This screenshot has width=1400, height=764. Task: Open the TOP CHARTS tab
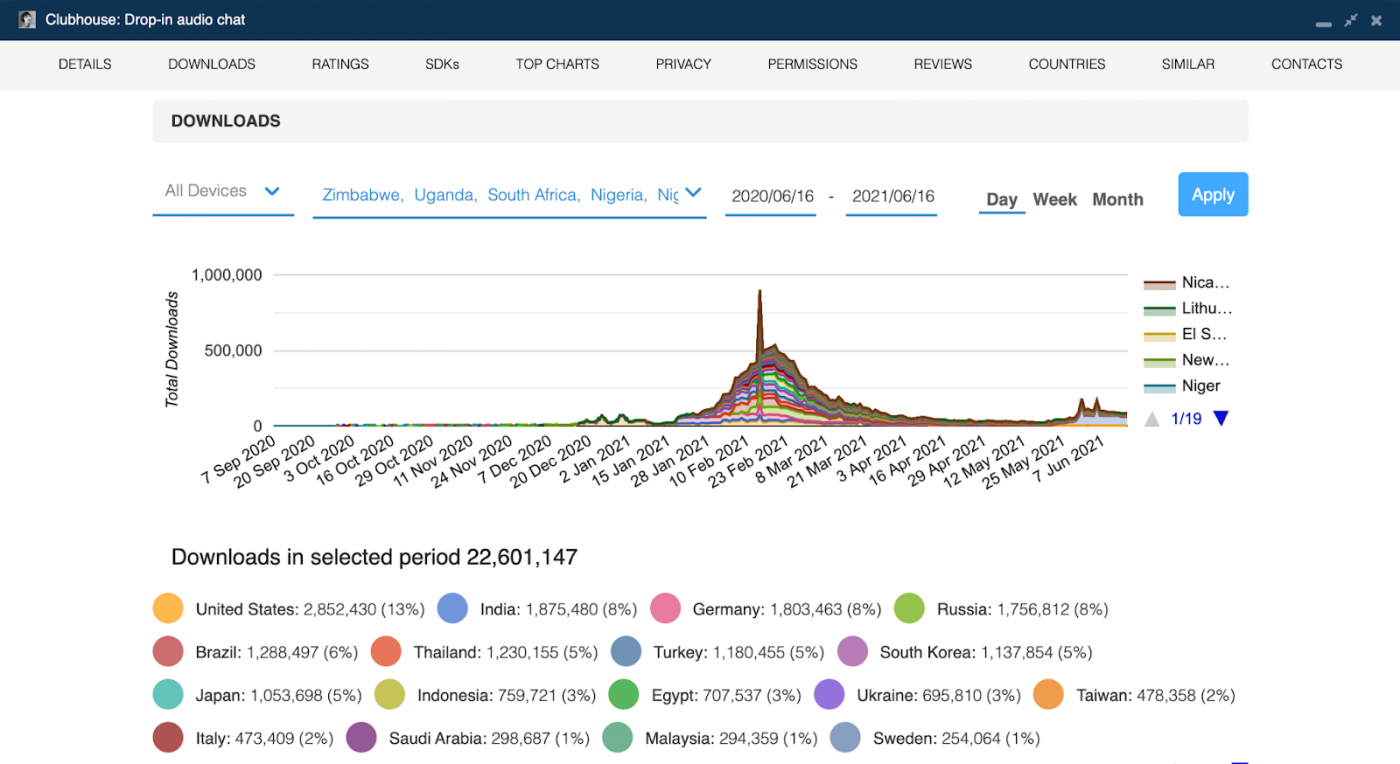[x=558, y=64]
